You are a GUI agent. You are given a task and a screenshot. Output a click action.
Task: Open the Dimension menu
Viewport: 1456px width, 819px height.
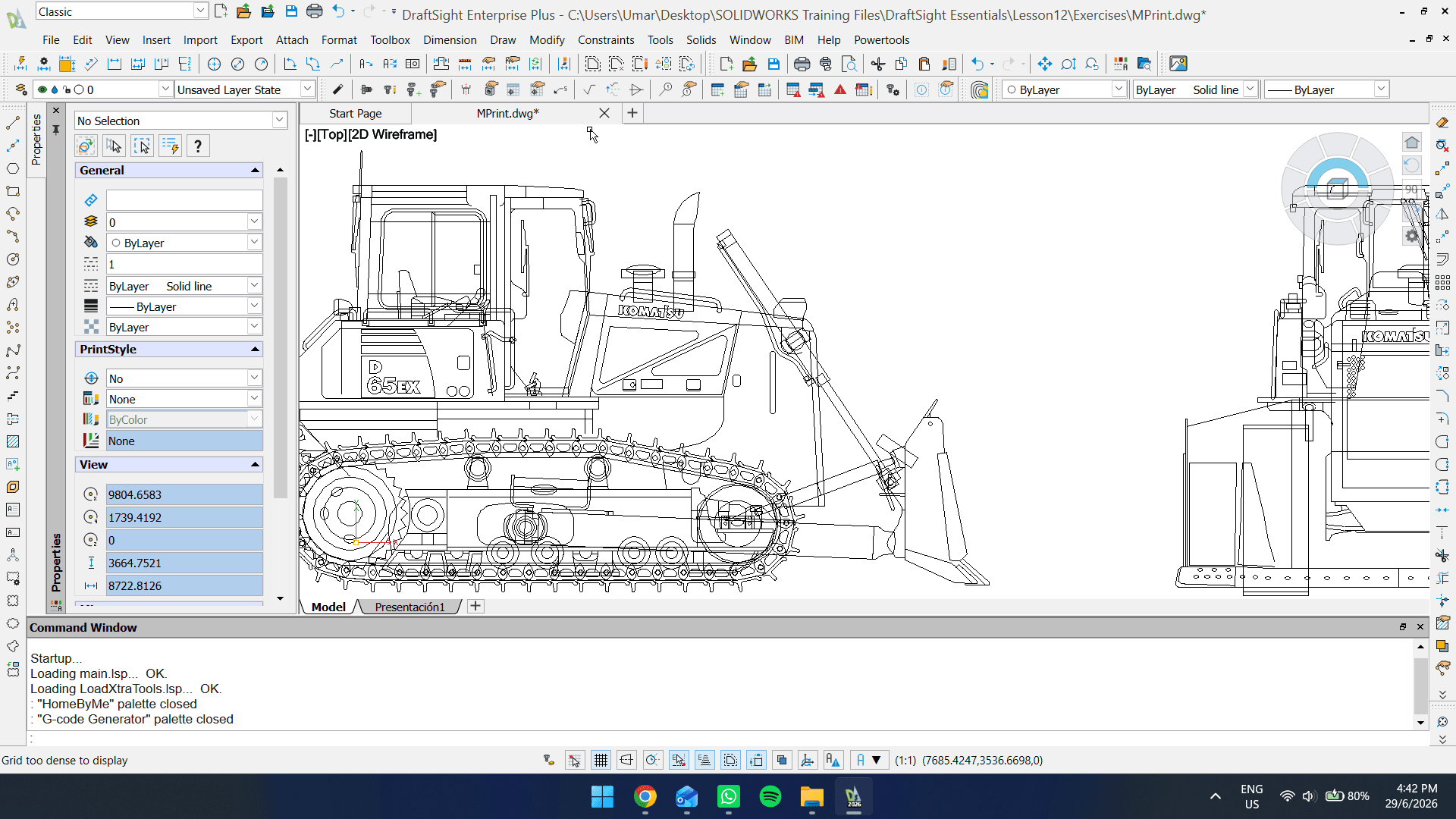click(x=450, y=40)
